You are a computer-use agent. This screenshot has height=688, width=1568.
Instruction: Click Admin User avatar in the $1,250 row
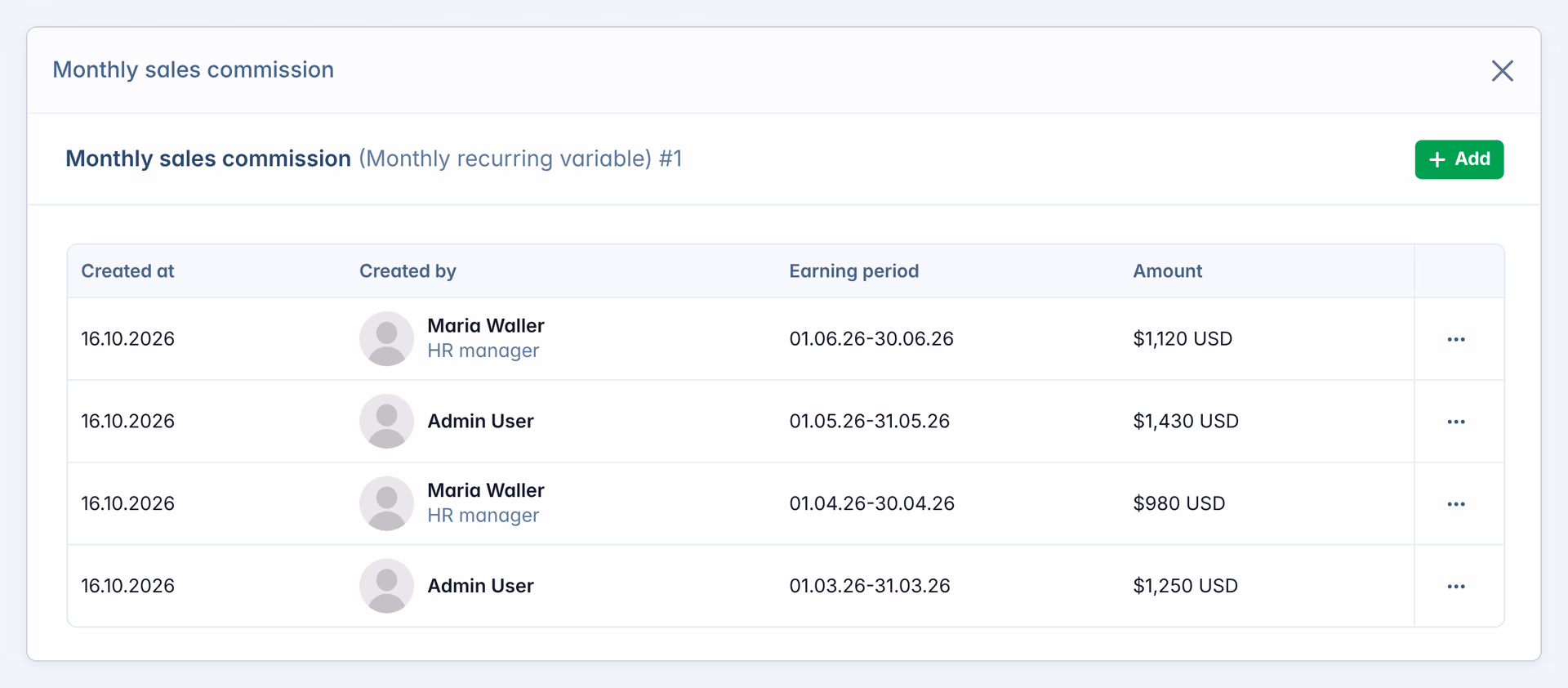(386, 586)
